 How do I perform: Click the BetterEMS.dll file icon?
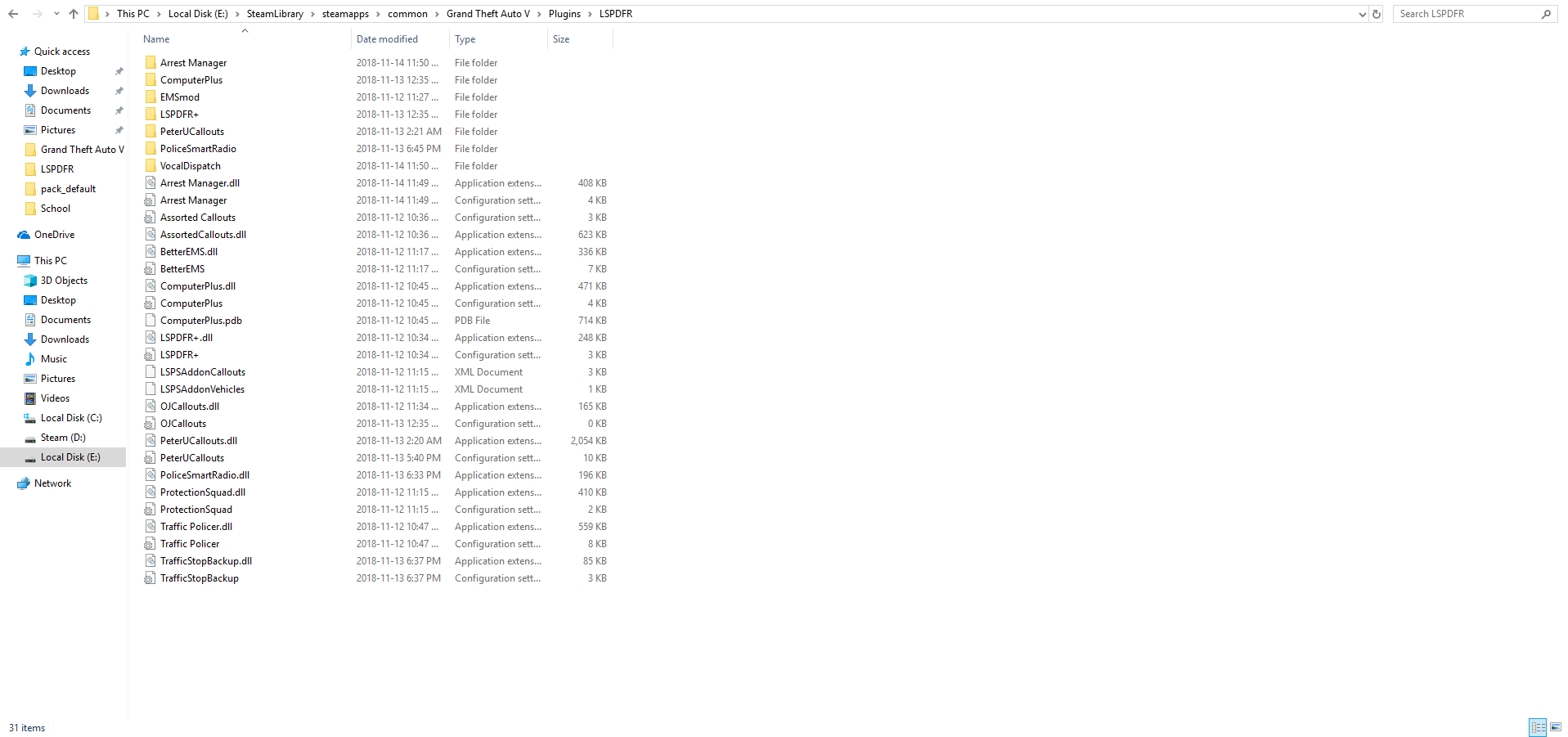click(x=151, y=252)
